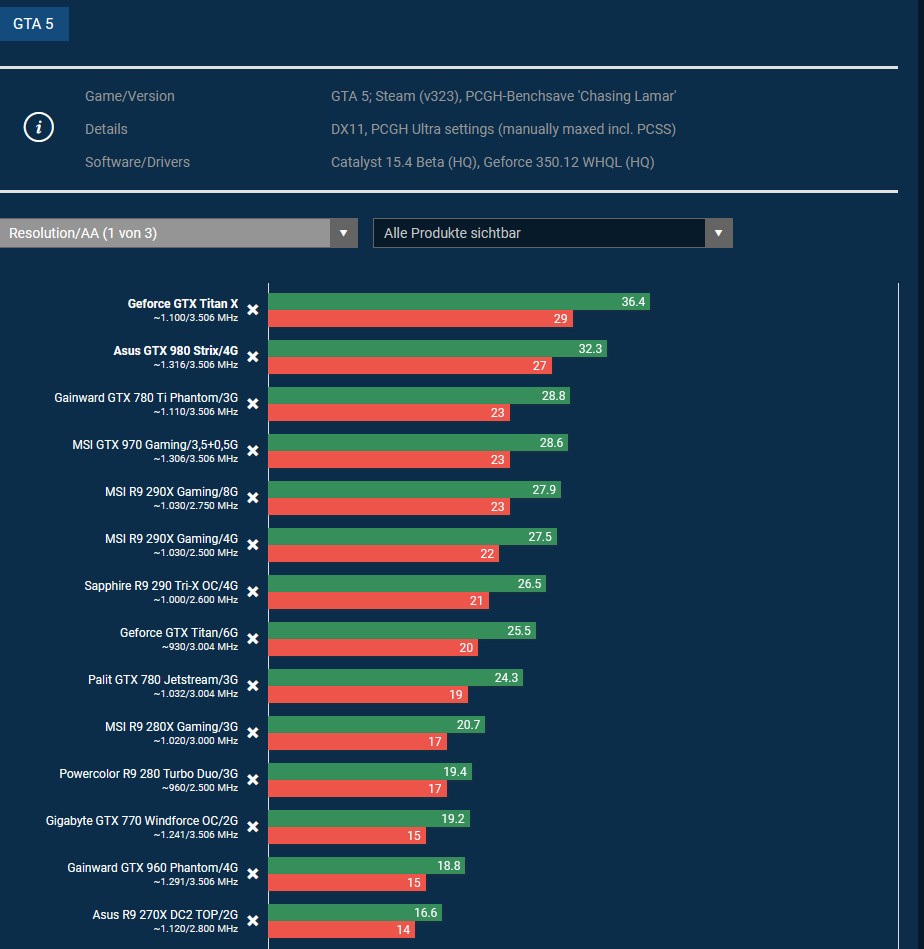Viewport: 924px width, 949px height.
Task: Click the Catalyst 15.4 Beta driver text
Action: [493, 162]
